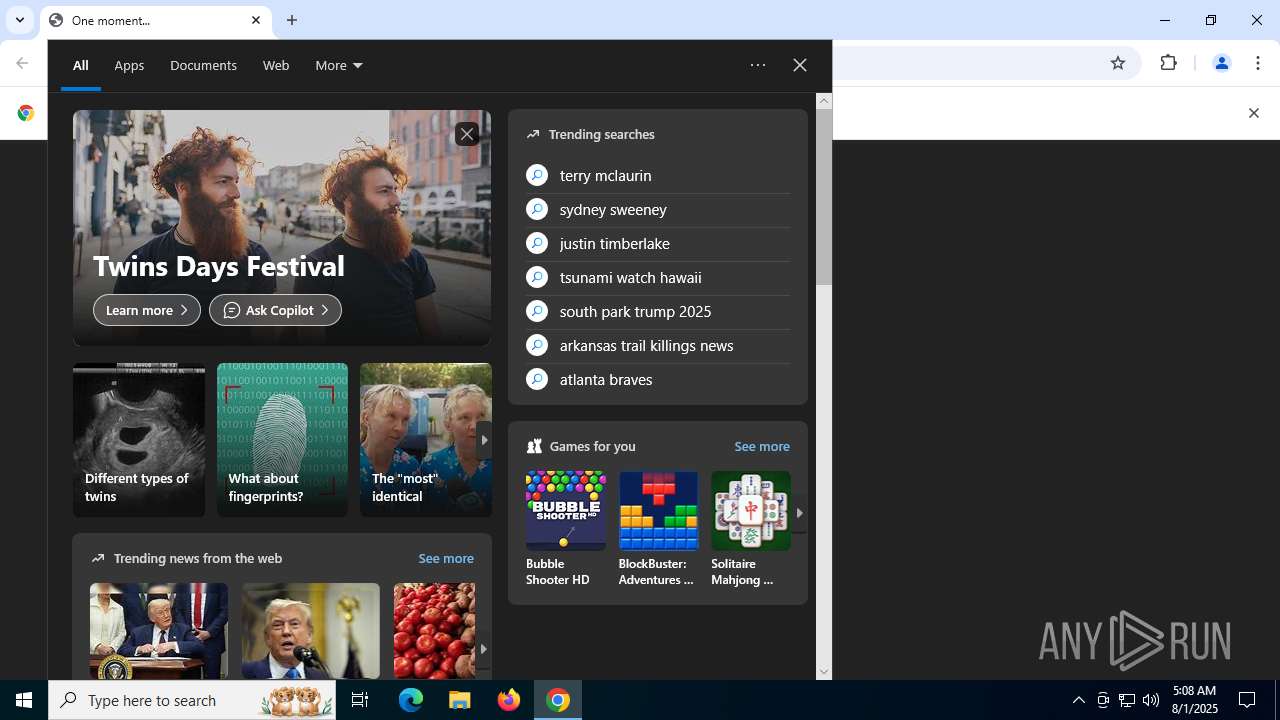Open the Chrome profile avatar

[x=1221, y=63]
